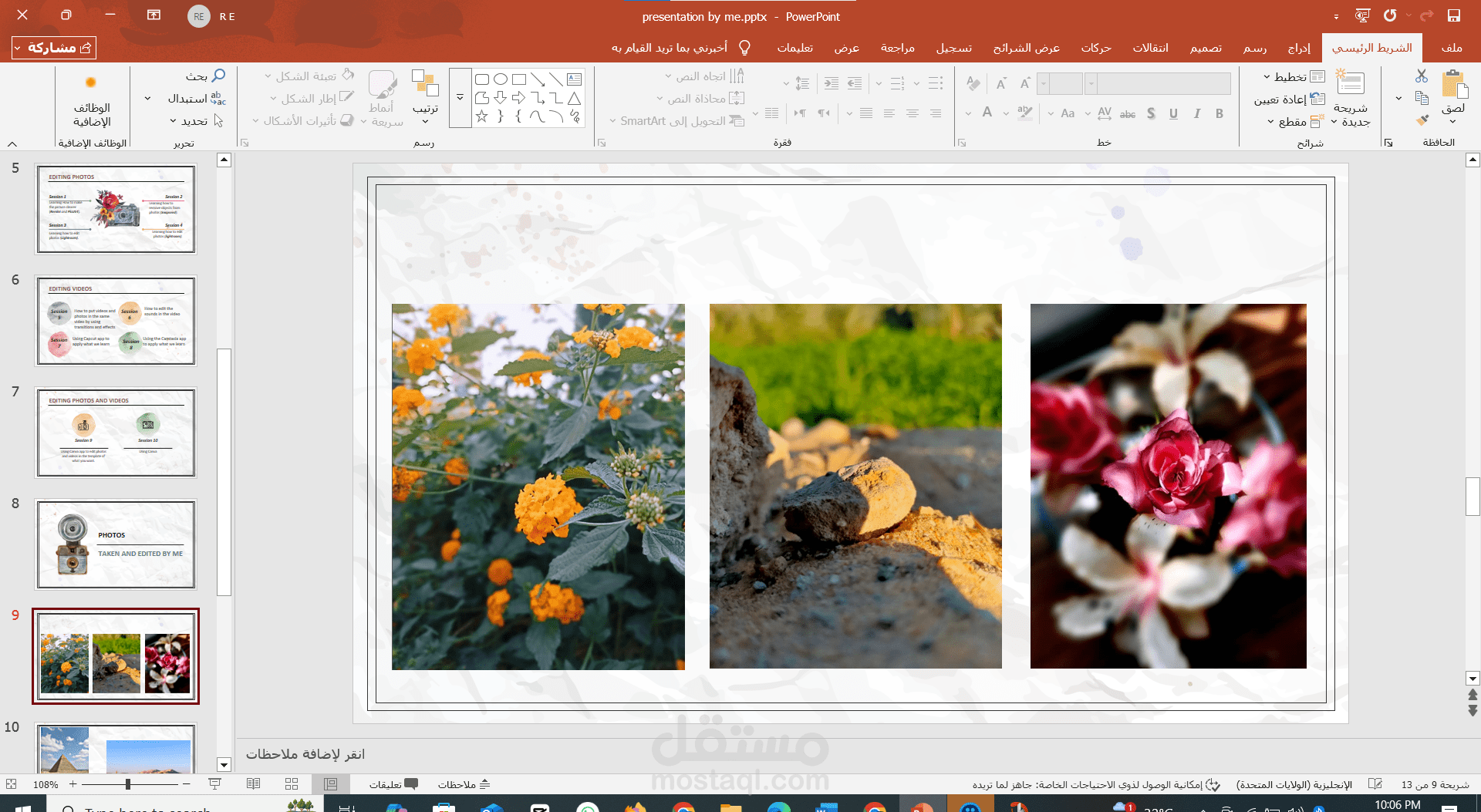Toggle center text alignment
Screen dimensions: 1481x812
pyautogui.click(x=913, y=113)
